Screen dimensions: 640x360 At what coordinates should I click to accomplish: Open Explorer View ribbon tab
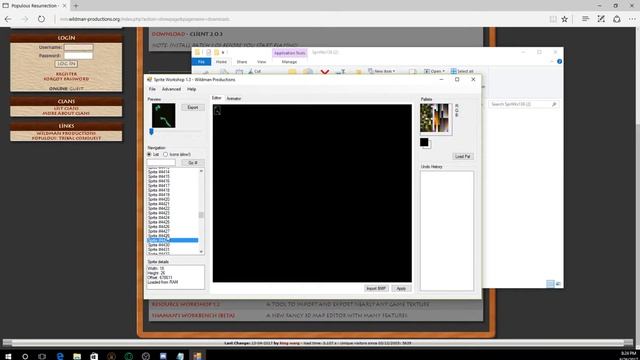tap(262, 62)
